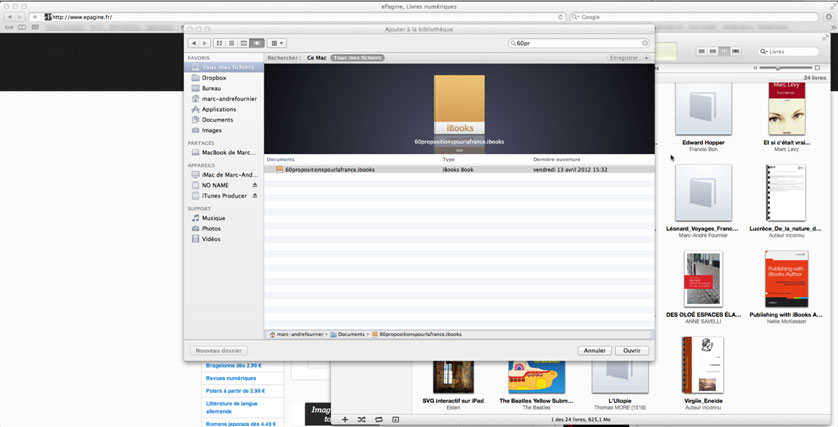The image size is (838, 427).
Task: Sort by Dernière ouverture column header
Action: [x=557, y=159]
